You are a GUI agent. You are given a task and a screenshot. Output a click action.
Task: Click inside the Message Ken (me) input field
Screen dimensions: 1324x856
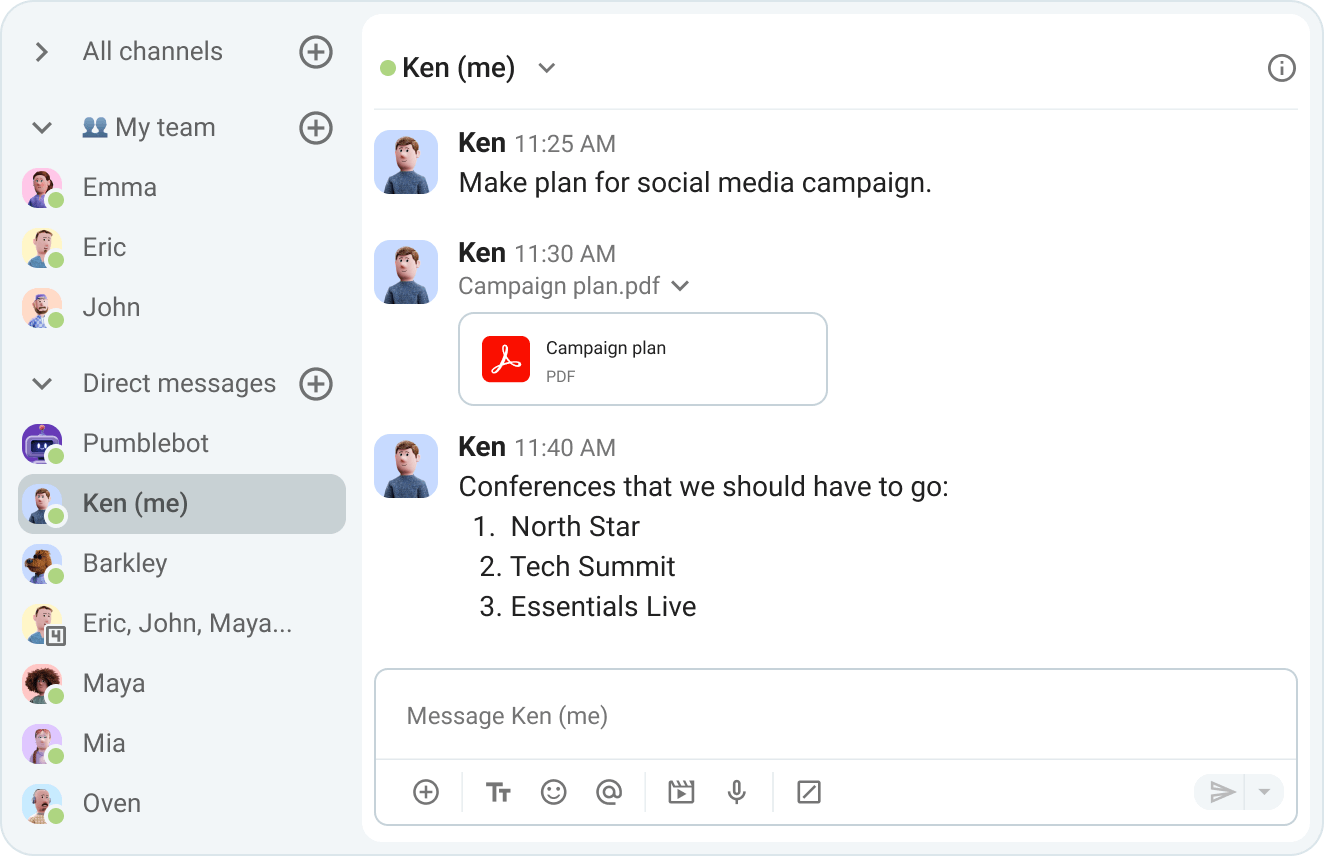(x=700, y=715)
